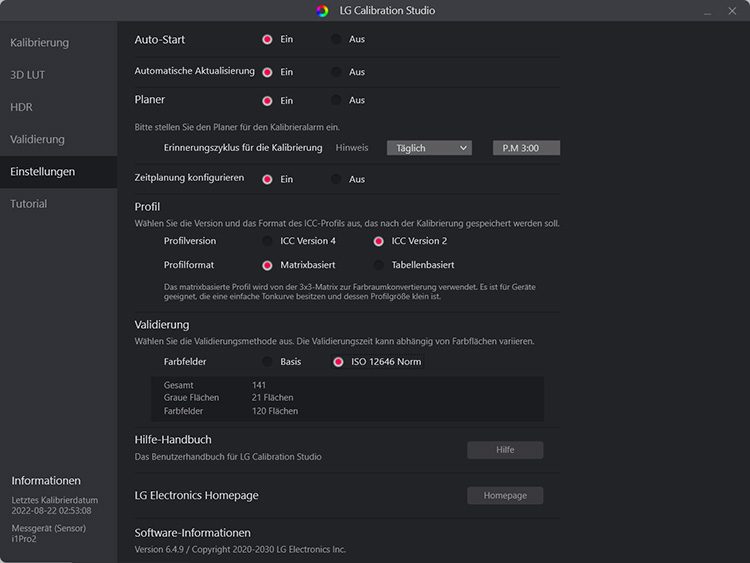Choose ICC Version 2 profile version

tap(378, 241)
